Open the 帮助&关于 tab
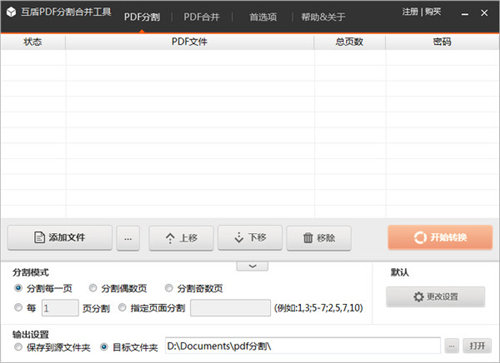This screenshot has width=500, height=363. 323,17
